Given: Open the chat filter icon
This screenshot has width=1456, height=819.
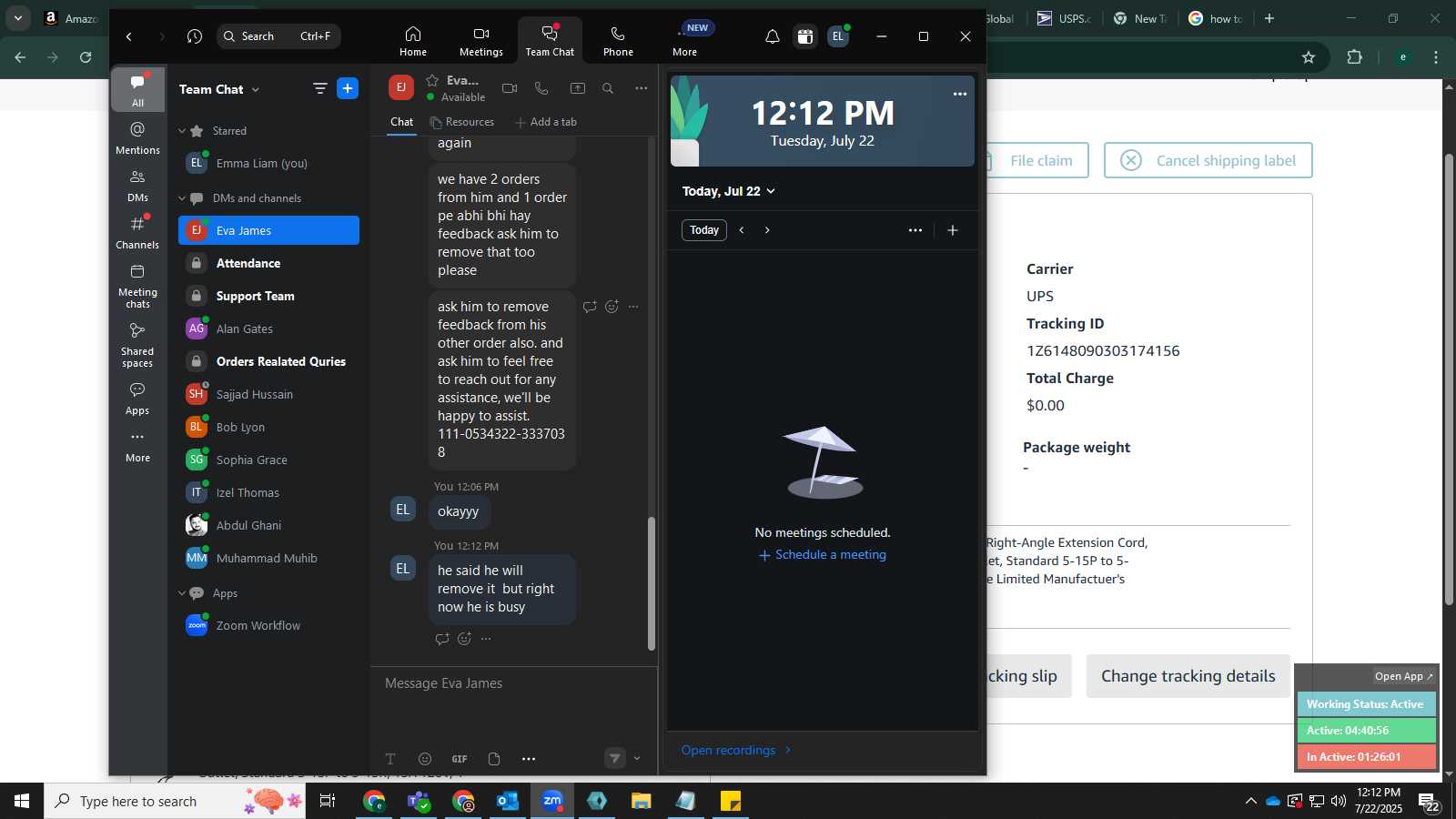Looking at the screenshot, I should pos(319,88).
